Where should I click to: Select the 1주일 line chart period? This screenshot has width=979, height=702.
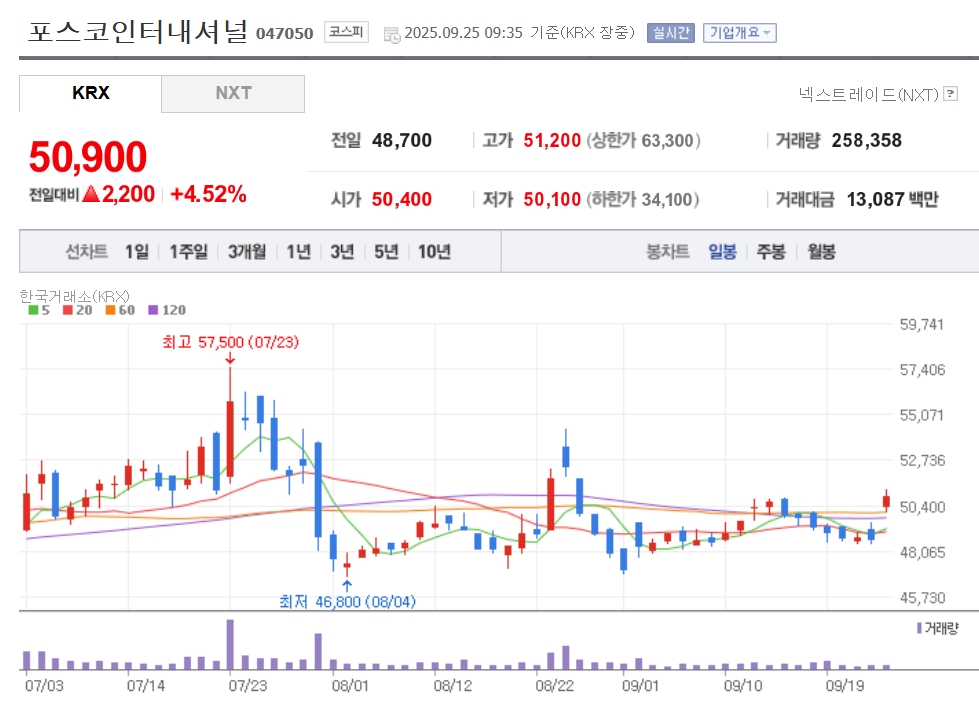click(189, 252)
